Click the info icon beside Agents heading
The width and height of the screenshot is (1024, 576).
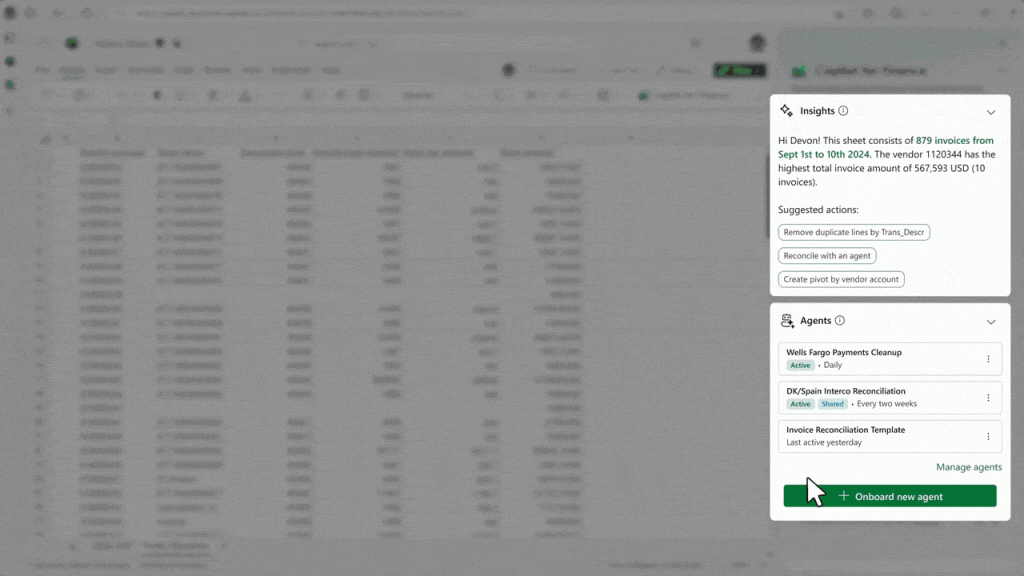(x=840, y=321)
